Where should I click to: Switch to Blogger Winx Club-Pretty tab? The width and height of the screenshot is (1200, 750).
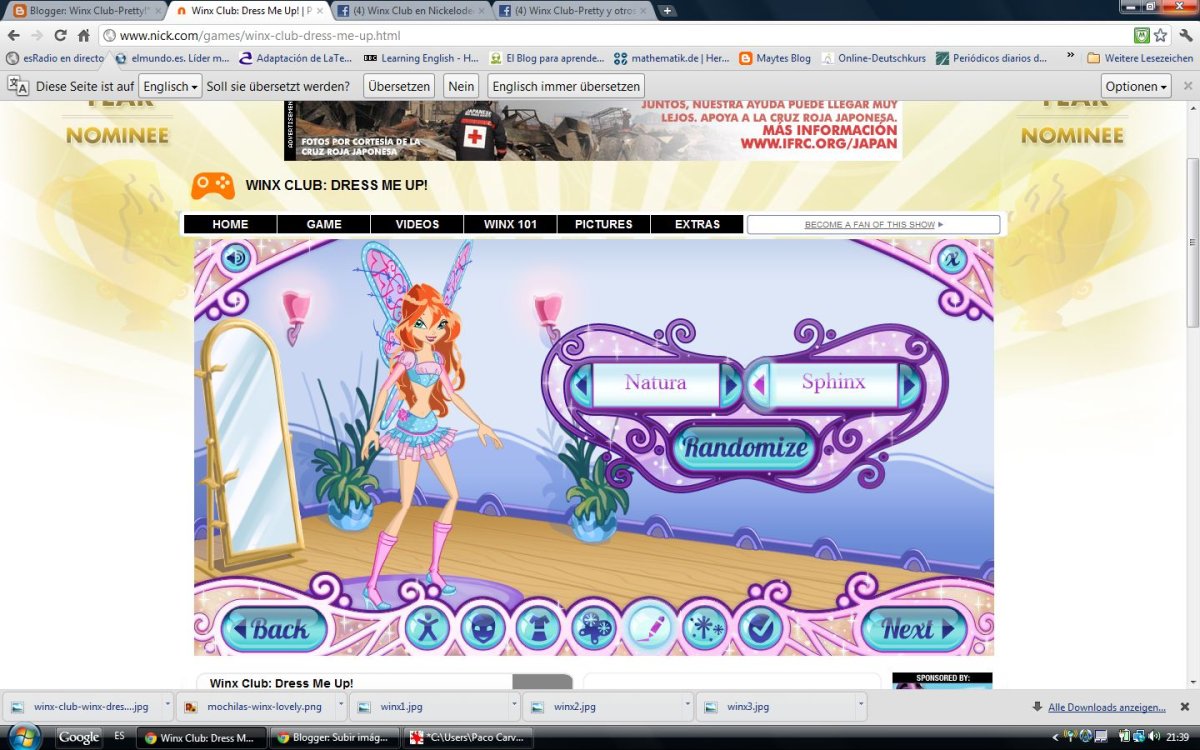pyautogui.click(x=85, y=11)
